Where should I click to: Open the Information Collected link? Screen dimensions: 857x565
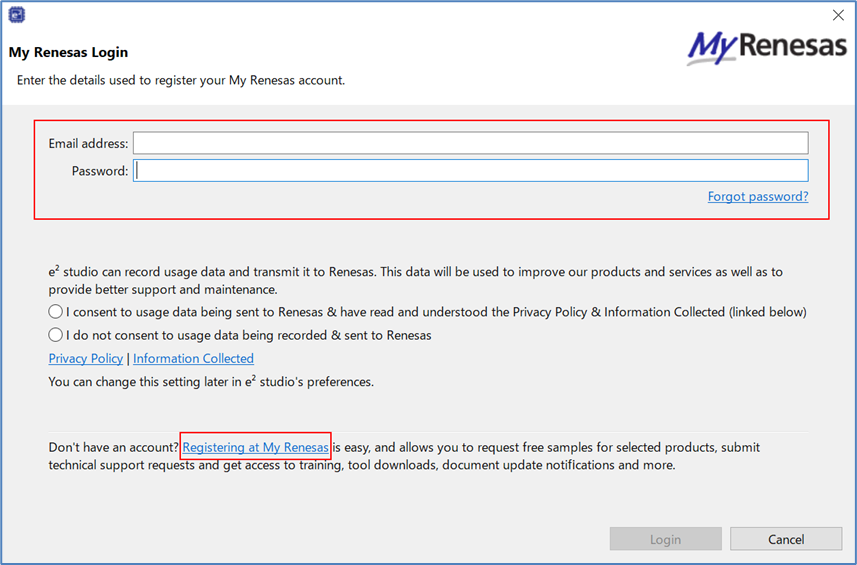coord(193,358)
